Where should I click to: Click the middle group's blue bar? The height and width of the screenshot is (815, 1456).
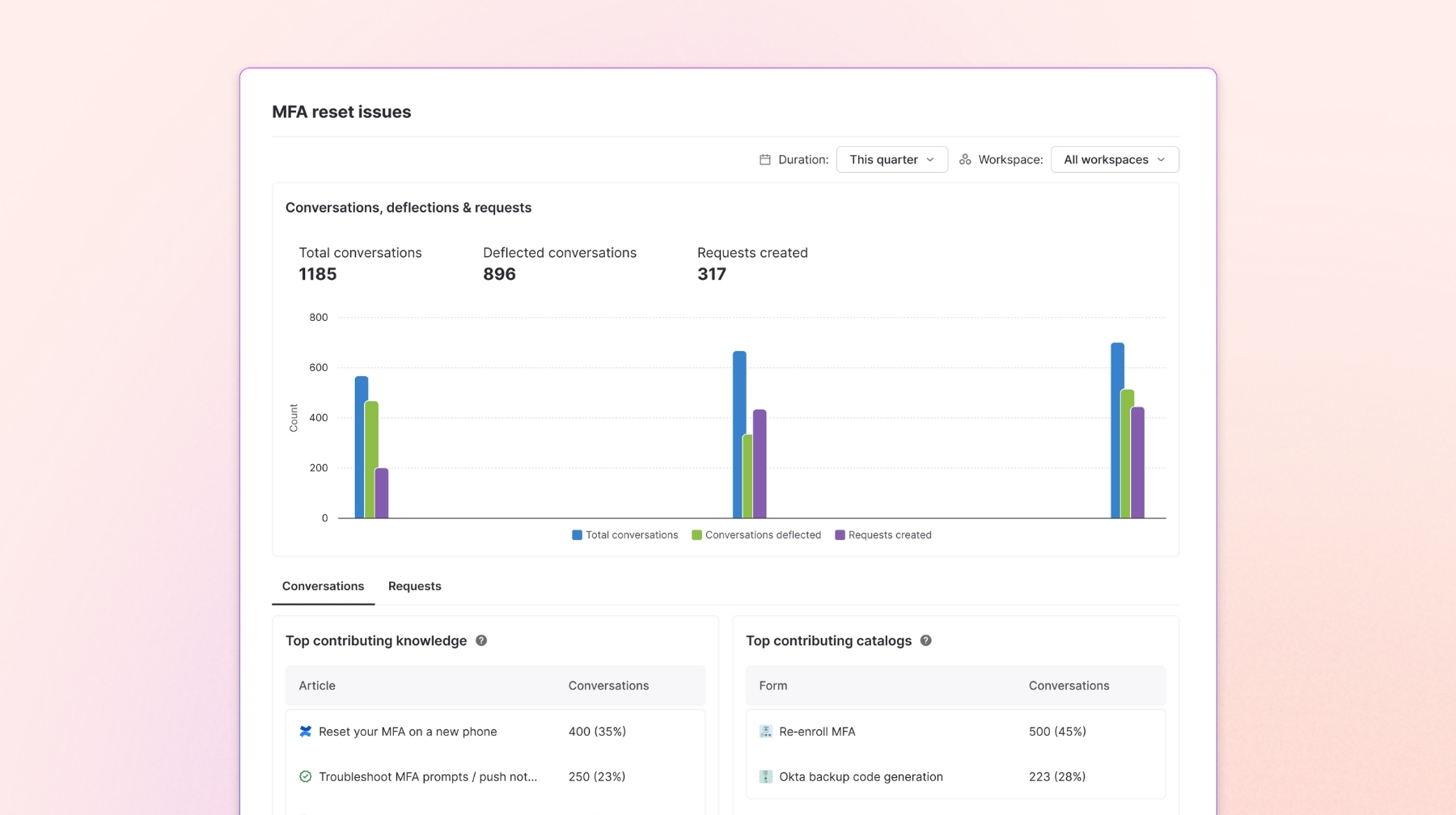click(x=739, y=434)
